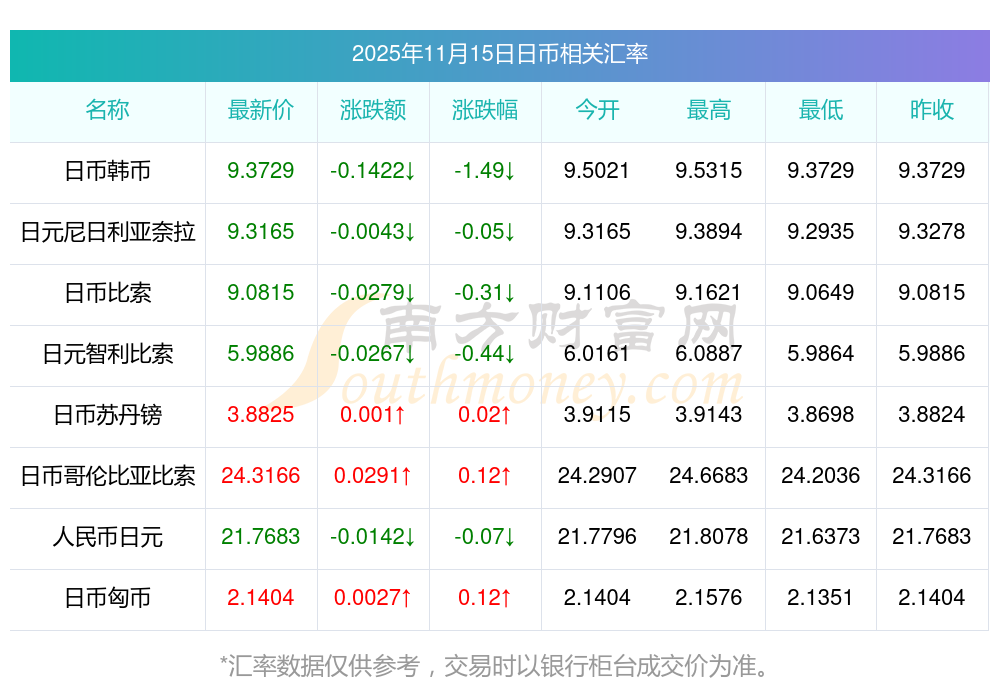Click the exchange rate disclaimer footnote text
Screen dimensions: 1000x697
click(499, 665)
